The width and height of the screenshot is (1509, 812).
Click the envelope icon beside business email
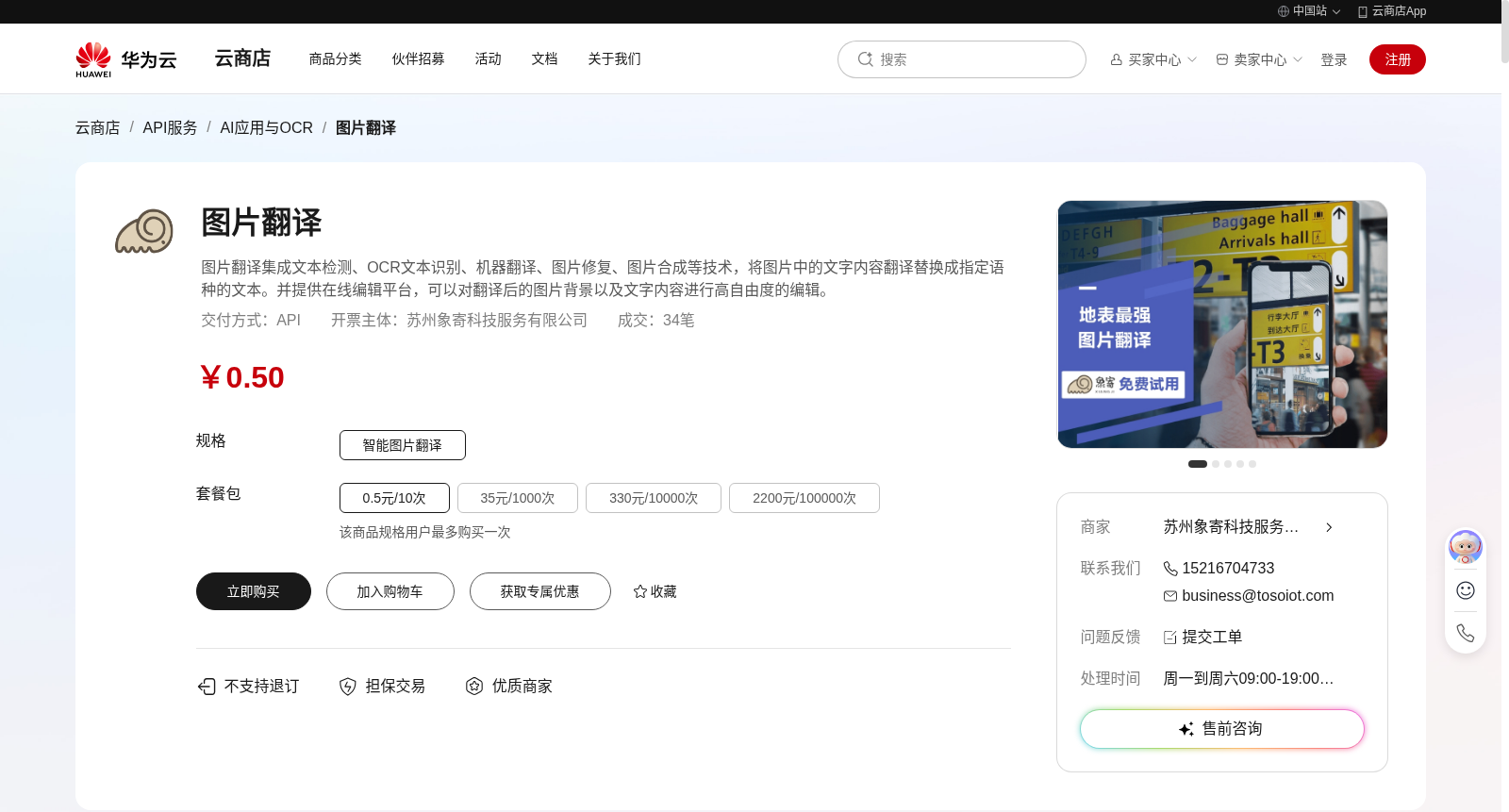tap(1170, 596)
